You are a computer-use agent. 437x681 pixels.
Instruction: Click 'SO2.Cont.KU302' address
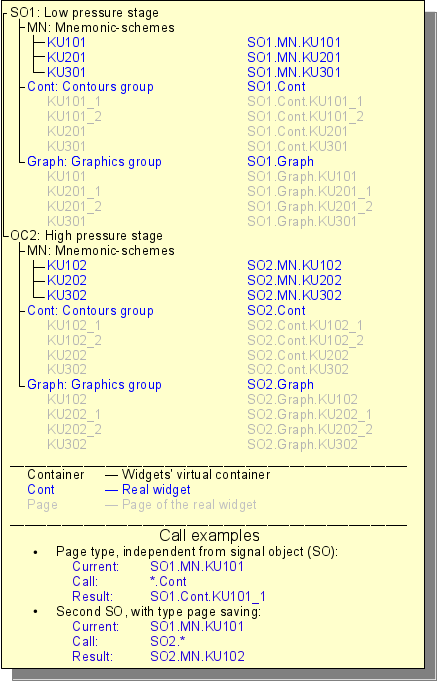click(298, 369)
